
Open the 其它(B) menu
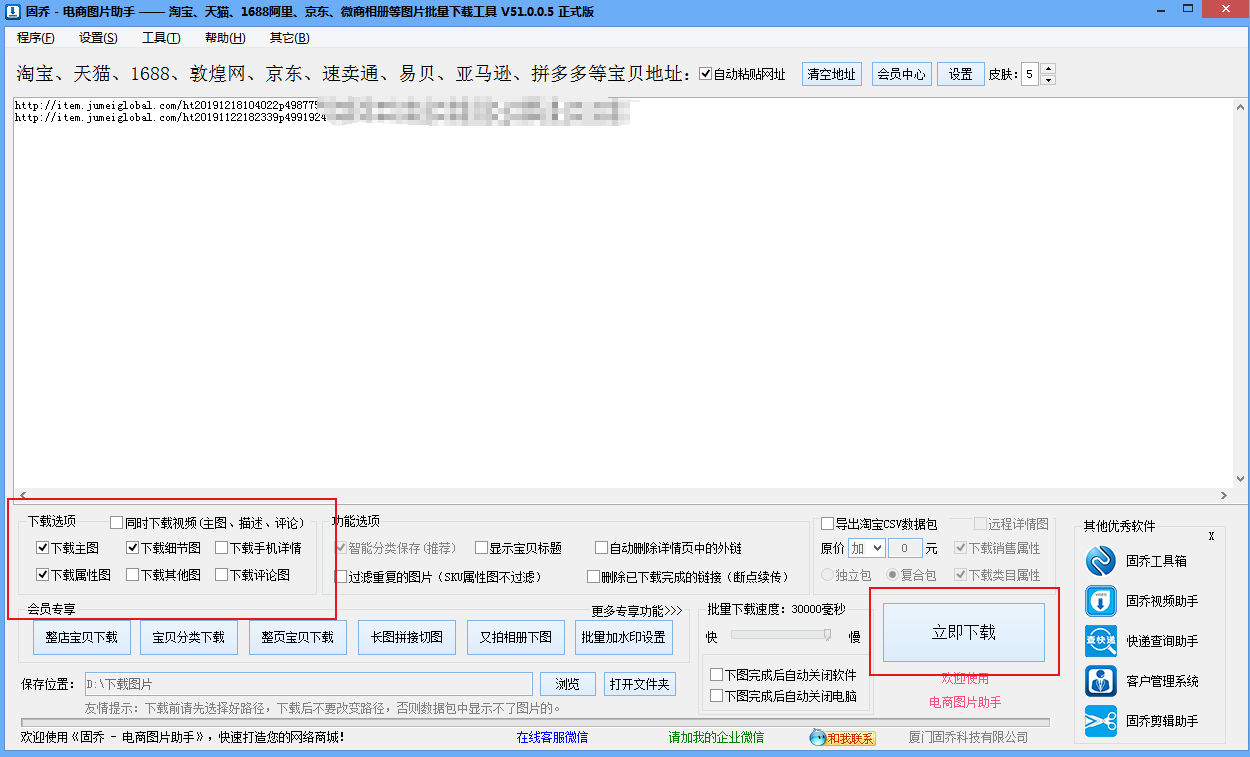(289, 38)
